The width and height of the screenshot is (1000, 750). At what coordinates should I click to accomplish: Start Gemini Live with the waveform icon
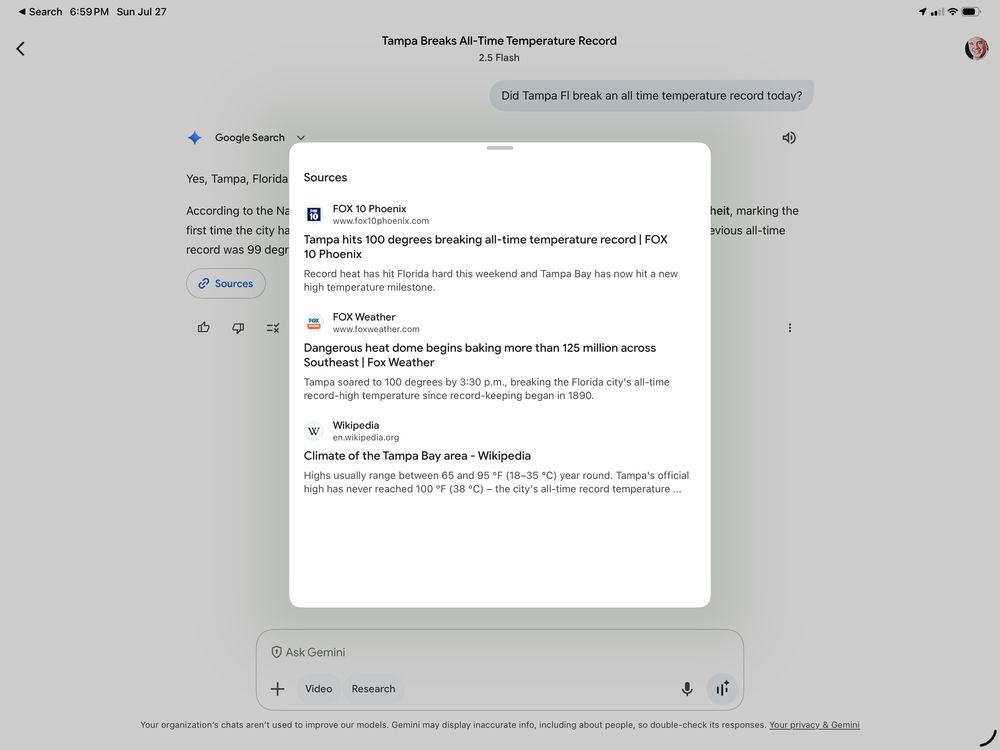click(722, 689)
